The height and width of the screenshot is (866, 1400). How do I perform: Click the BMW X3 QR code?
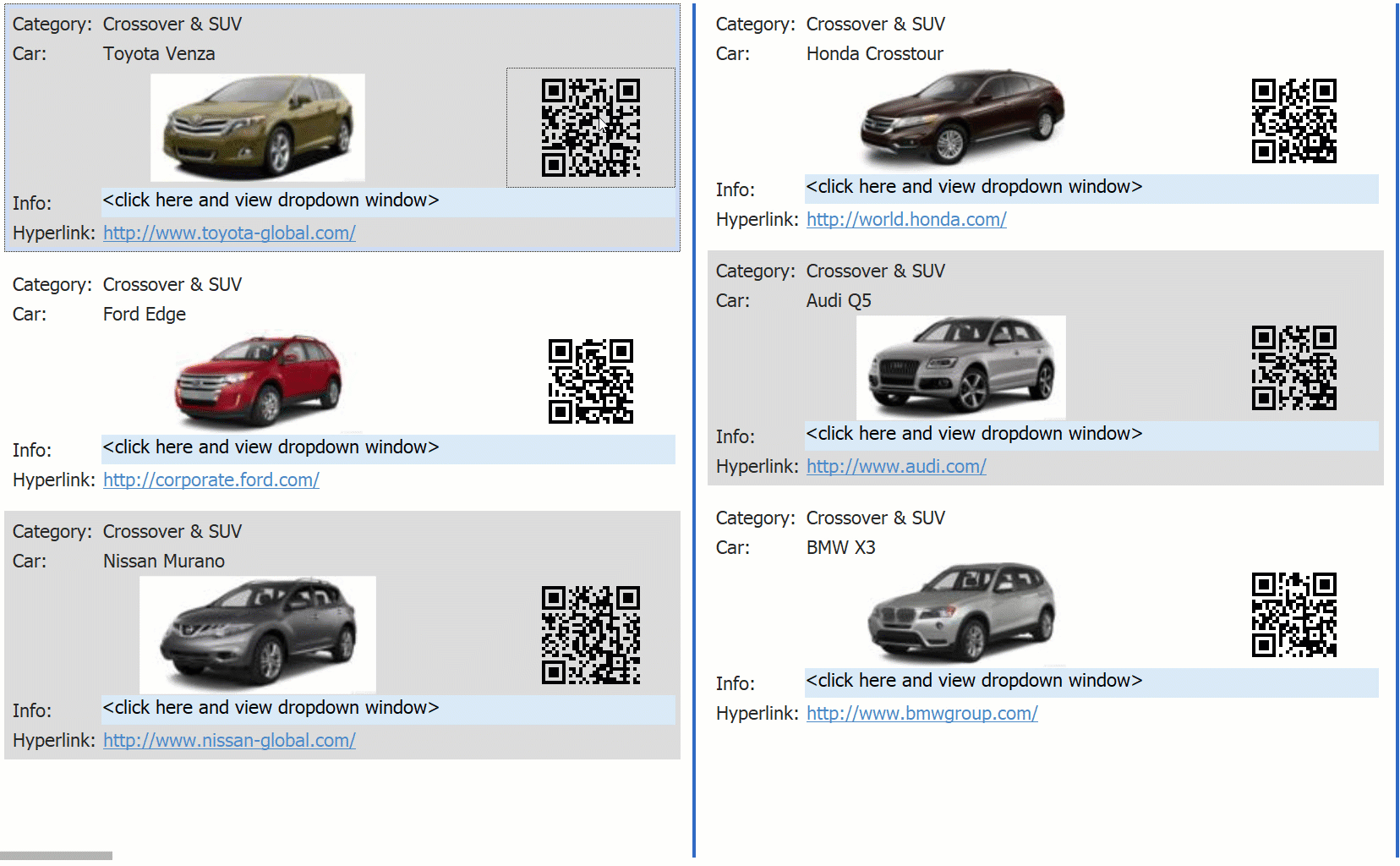coord(1294,615)
